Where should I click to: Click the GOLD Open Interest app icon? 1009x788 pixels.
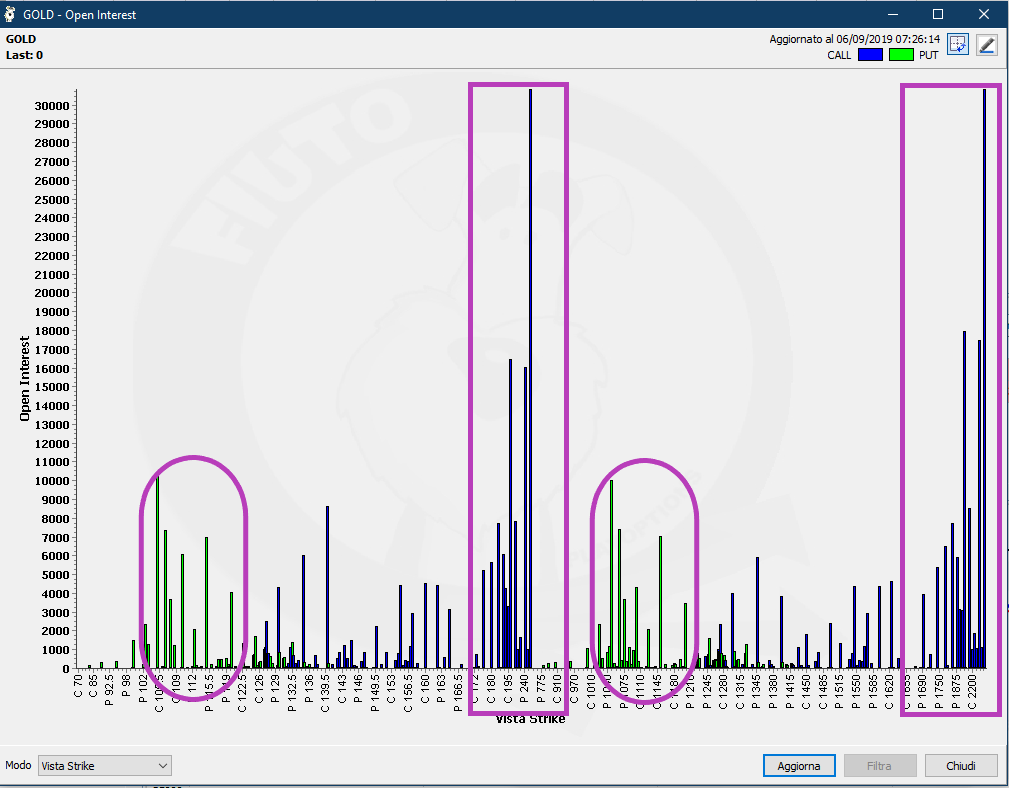[10, 14]
